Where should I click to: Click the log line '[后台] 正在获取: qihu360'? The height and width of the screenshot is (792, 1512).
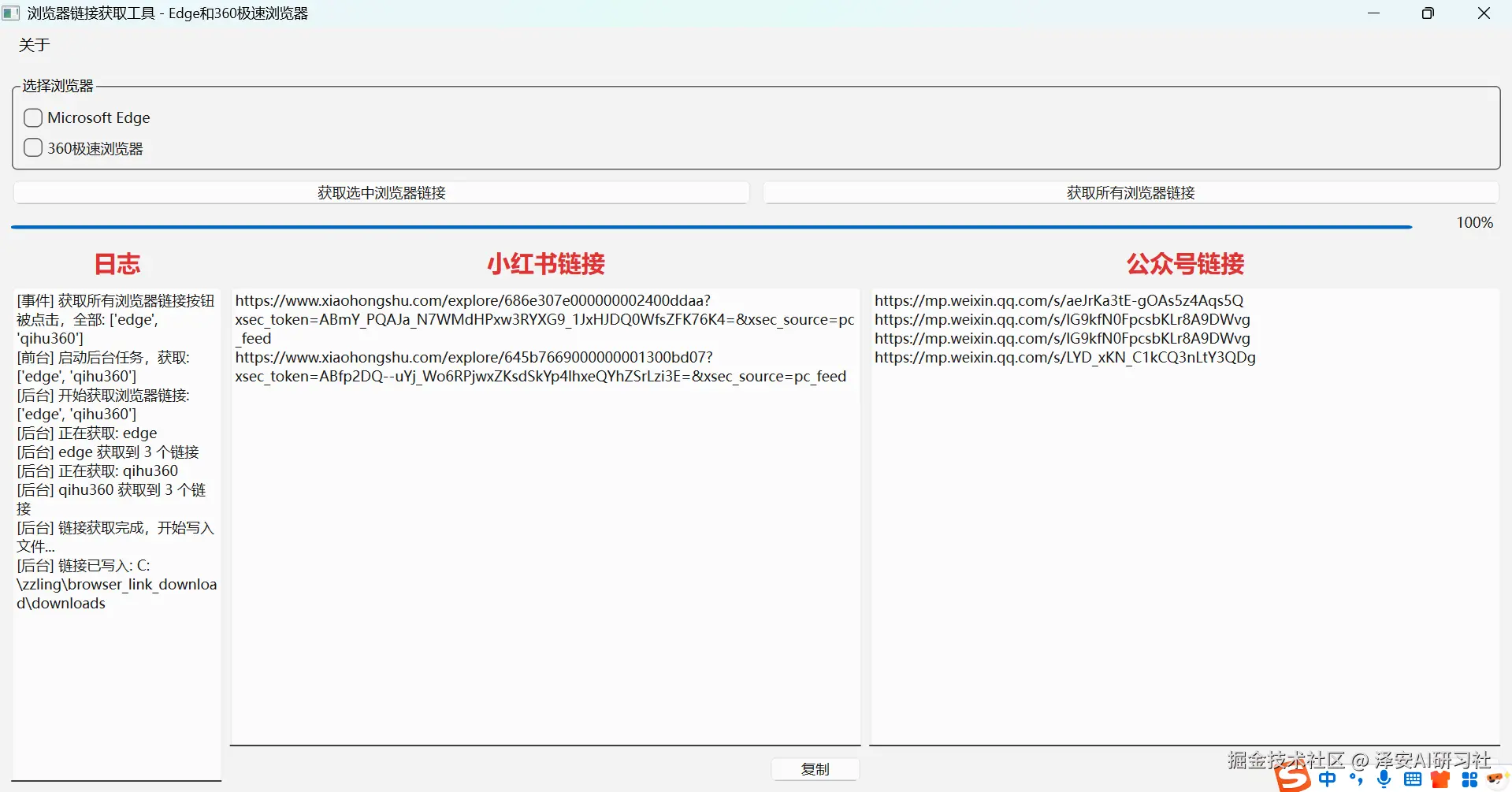point(98,470)
